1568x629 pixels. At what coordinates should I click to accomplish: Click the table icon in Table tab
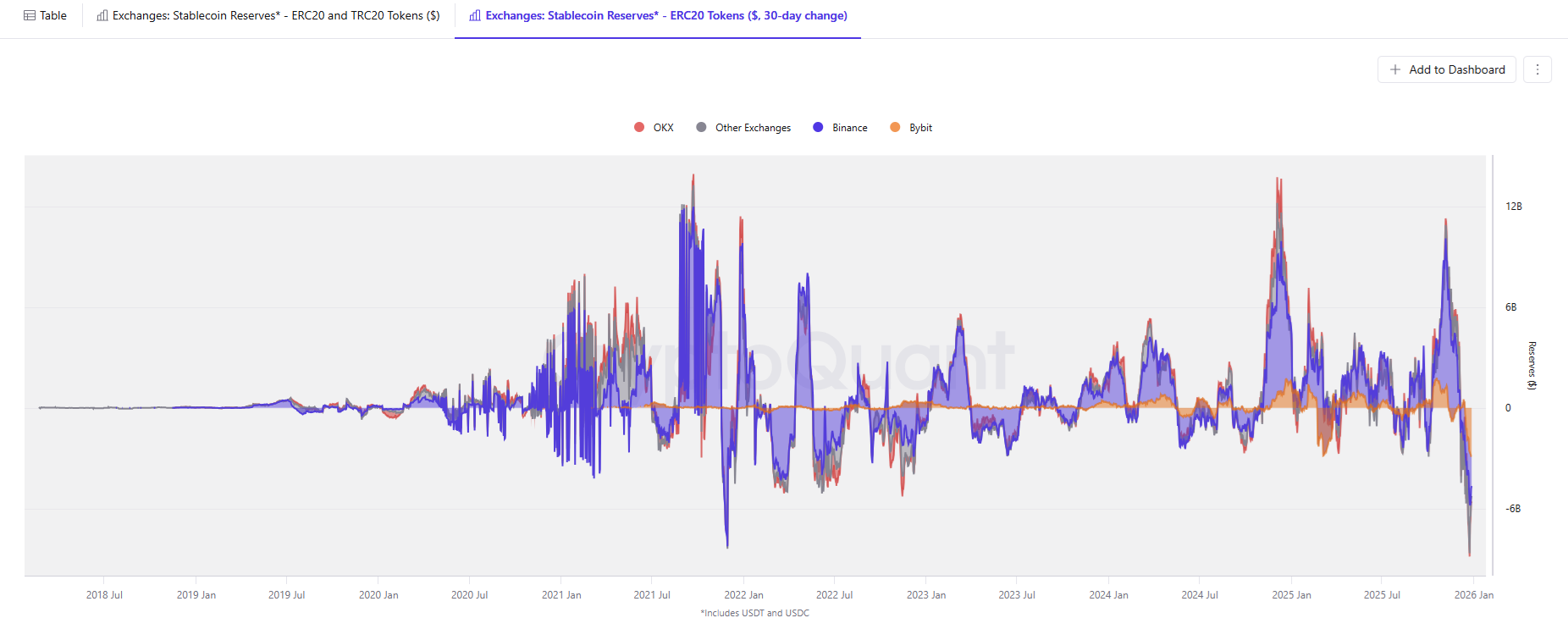30,15
